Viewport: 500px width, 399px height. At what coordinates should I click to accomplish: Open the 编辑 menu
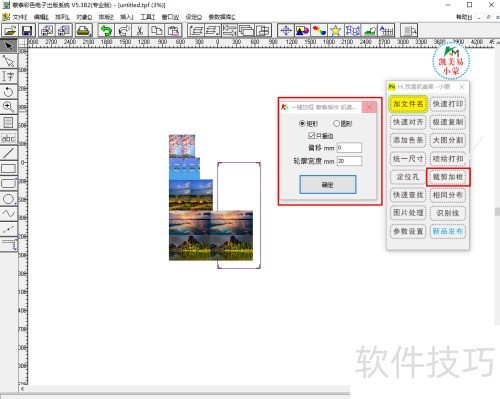click(x=41, y=17)
